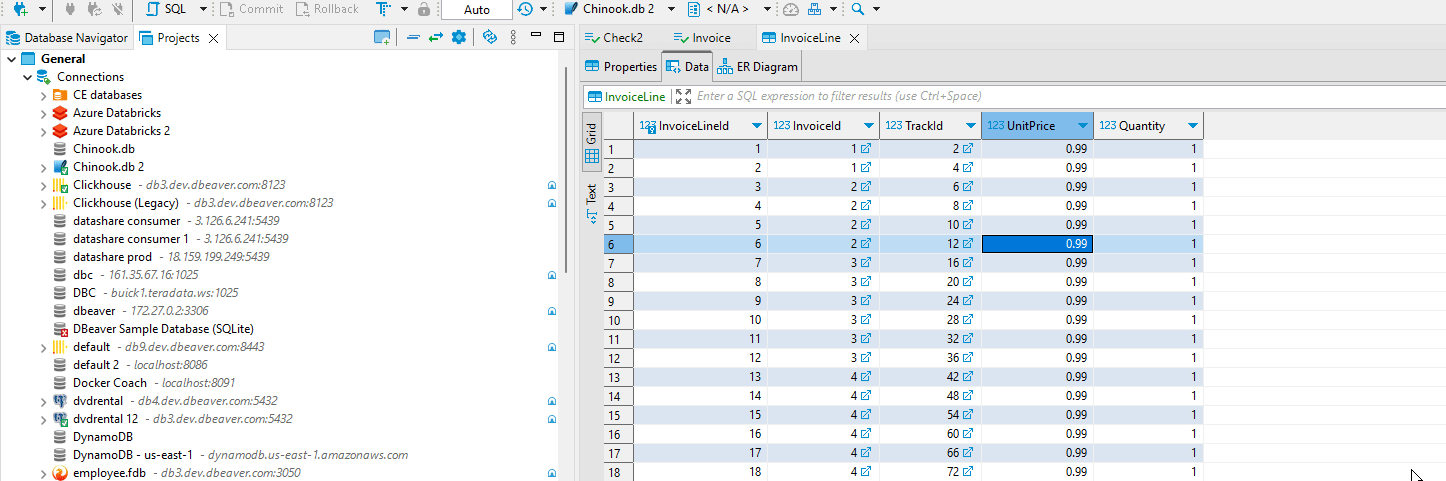Expand the CE databases folder
Viewport: 1446px width, 481px height.
43,95
